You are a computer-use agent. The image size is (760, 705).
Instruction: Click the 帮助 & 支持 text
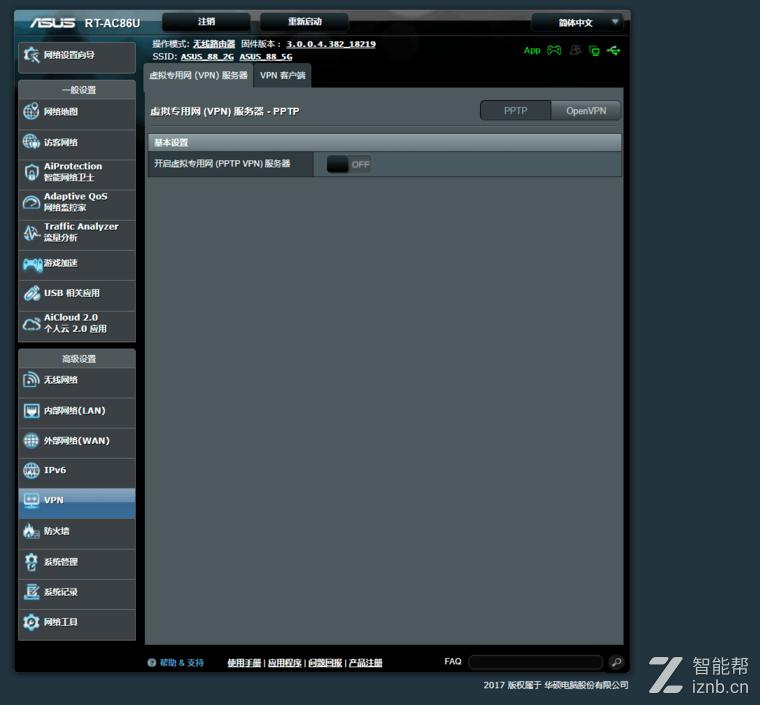(182, 663)
